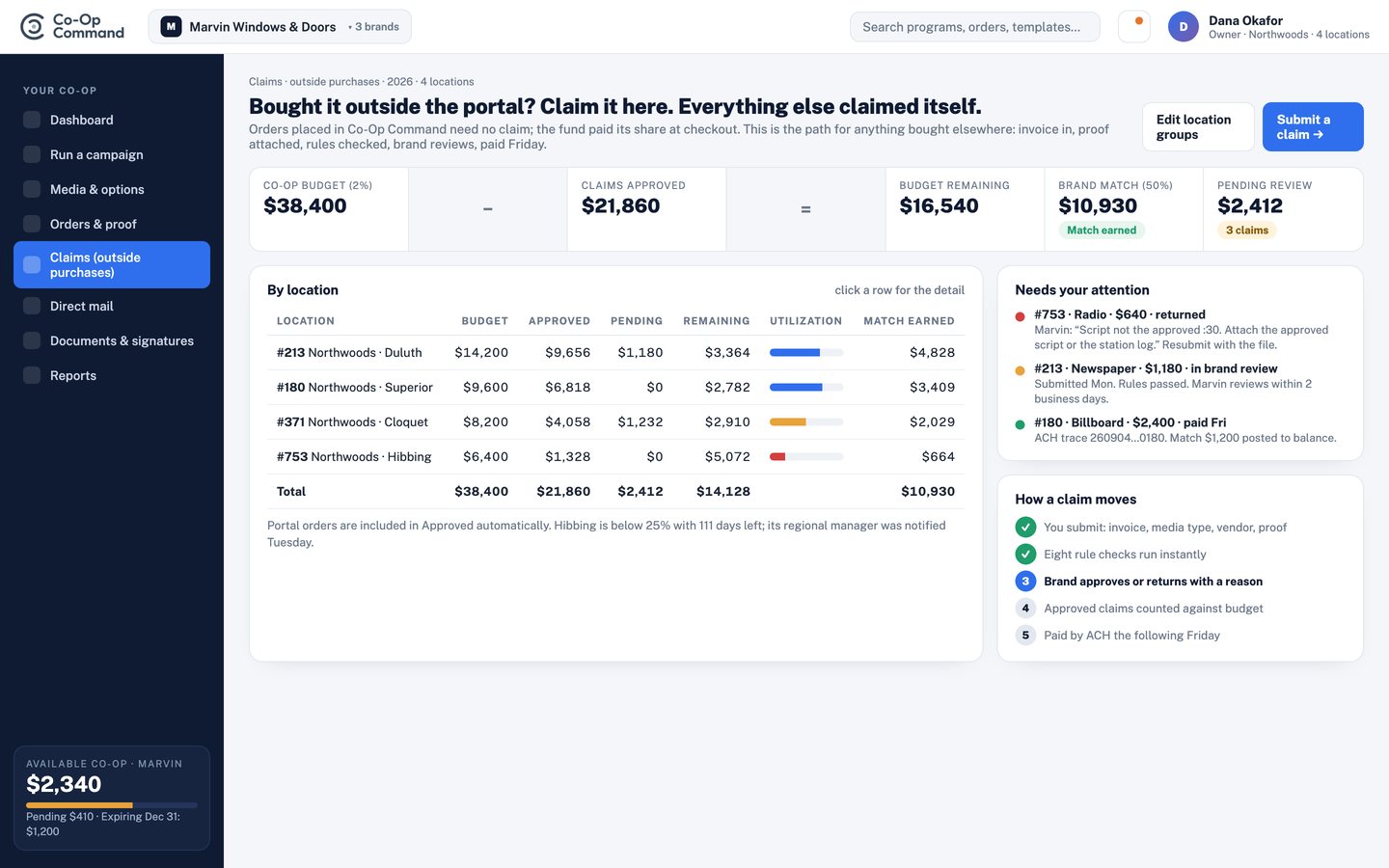This screenshot has height=868, width=1389.
Task: Open Dashboard from the sidebar
Action: (112, 120)
